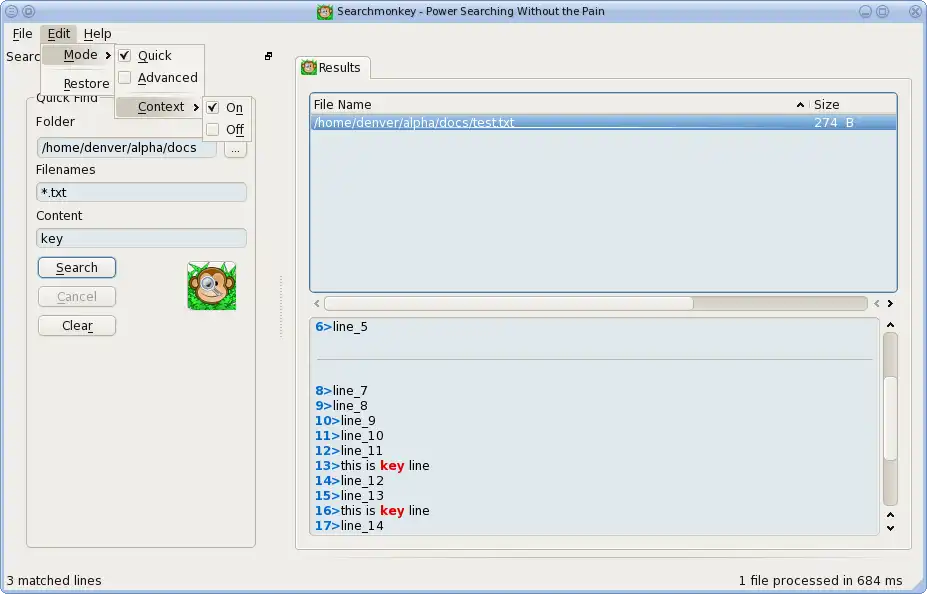927x594 pixels.
Task: Expand the Context submenu
Action: 159,107
